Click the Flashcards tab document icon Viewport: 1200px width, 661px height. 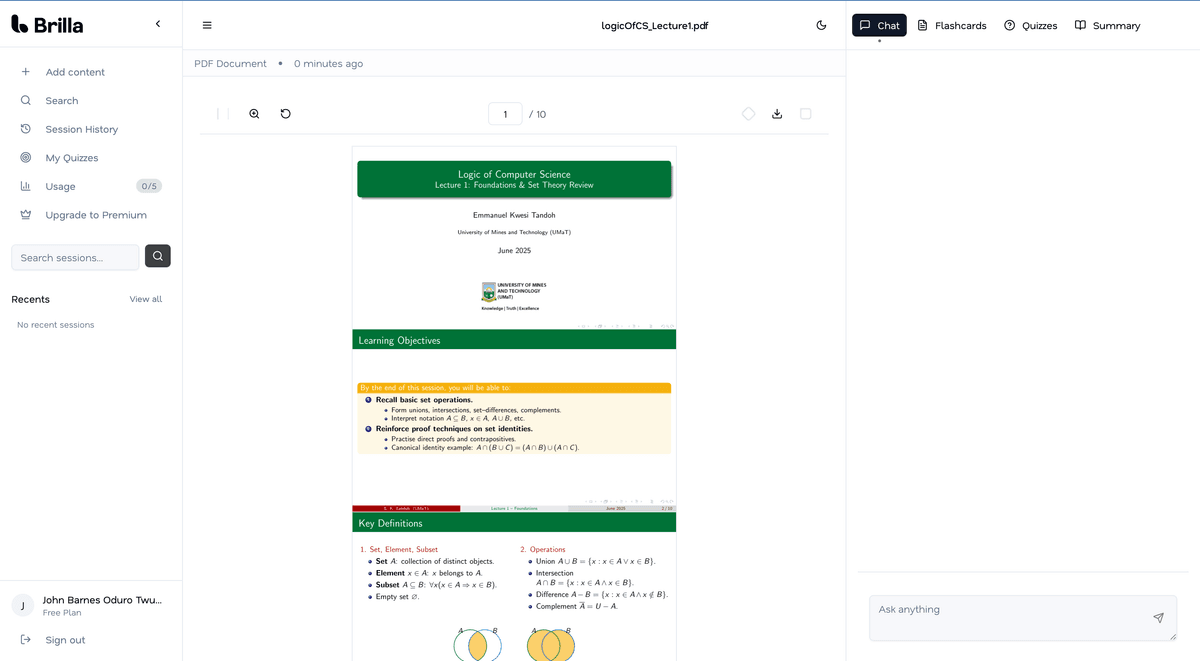(922, 25)
